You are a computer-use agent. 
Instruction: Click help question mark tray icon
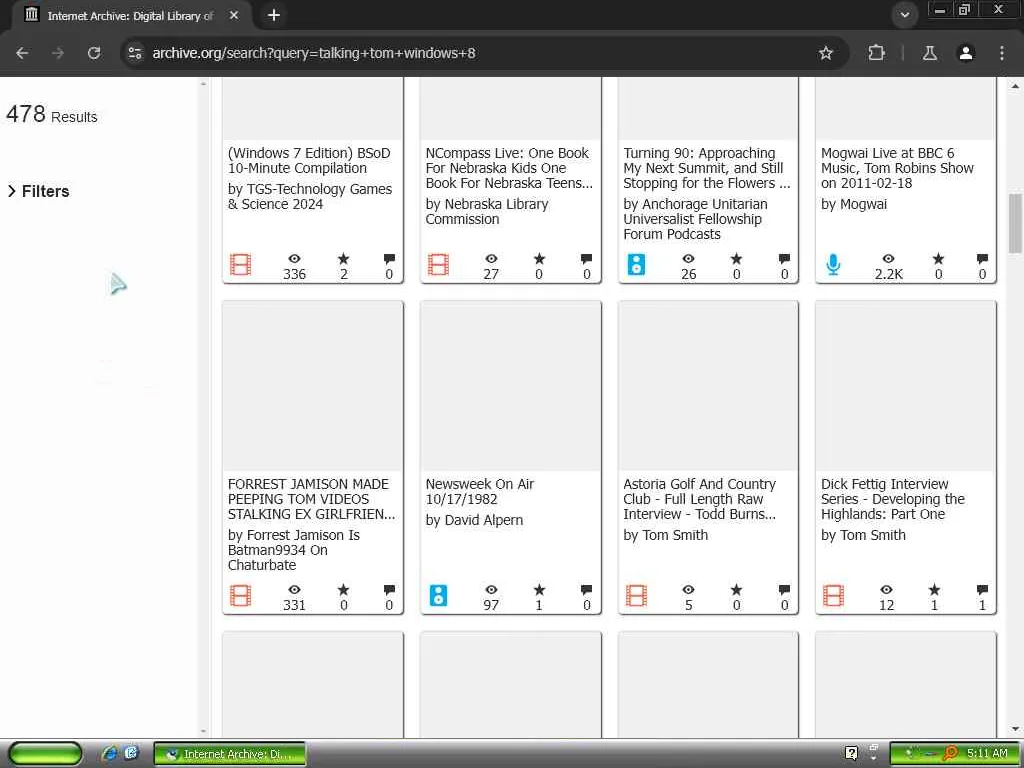[851, 754]
